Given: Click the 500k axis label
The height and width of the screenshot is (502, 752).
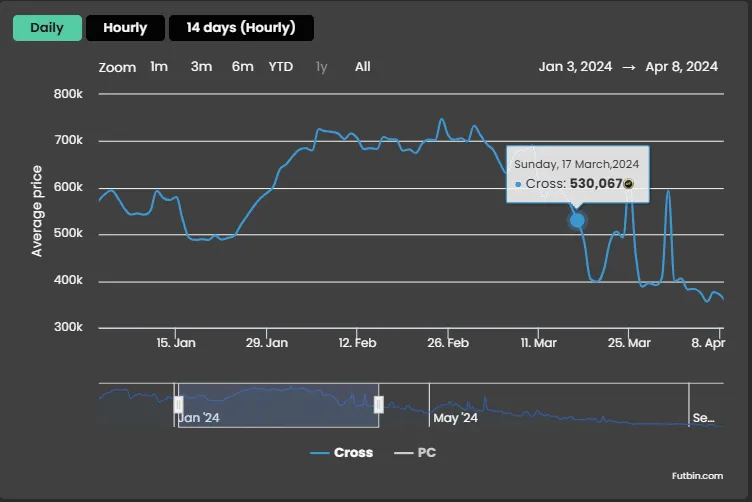Looking at the screenshot, I should (x=68, y=233).
